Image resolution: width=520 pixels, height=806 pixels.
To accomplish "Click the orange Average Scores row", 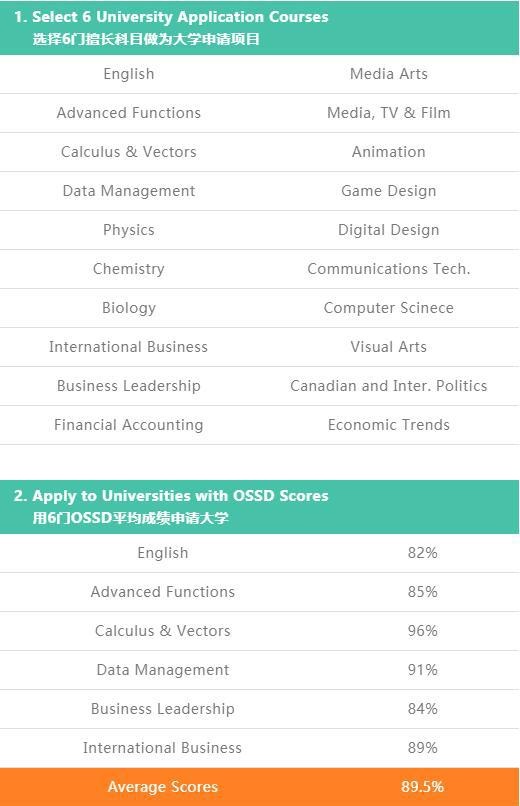I will [259, 787].
